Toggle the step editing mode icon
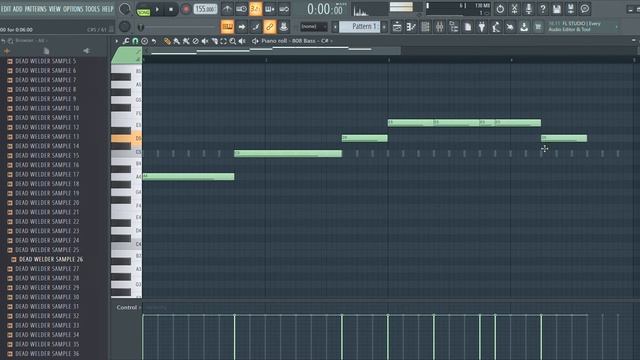 [x=256, y=27]
